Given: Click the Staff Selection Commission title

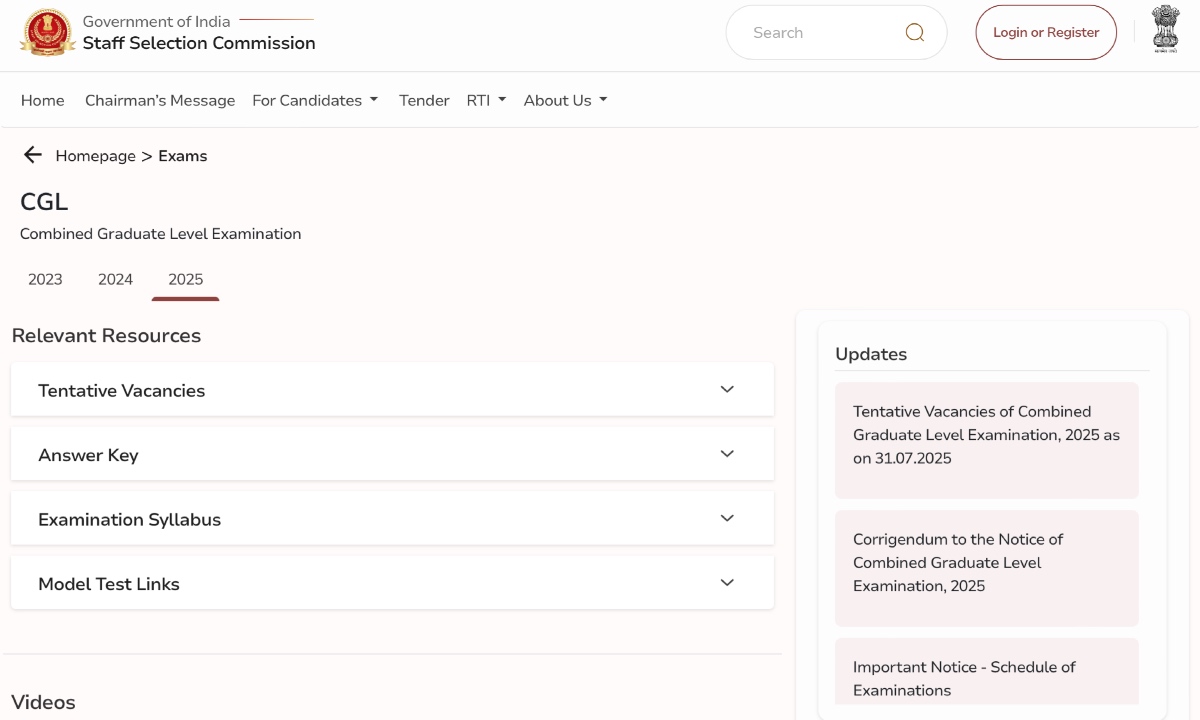Looking at the screenshot, I should [199, 43].
